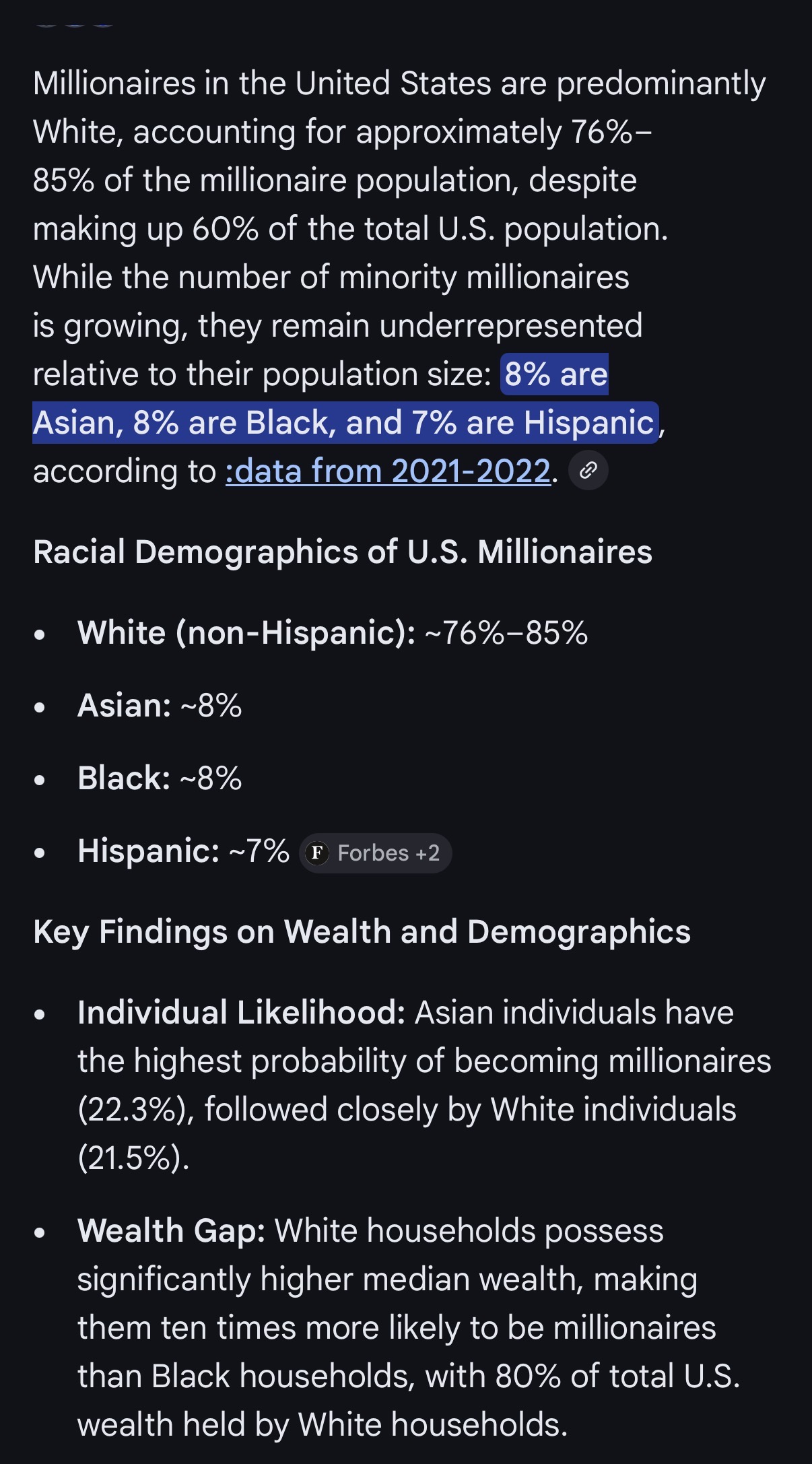Screen dimensions: 812x1464
Task: Tap the 'Individual Likelihood:' bold label
Action: tap(241, 1013)
